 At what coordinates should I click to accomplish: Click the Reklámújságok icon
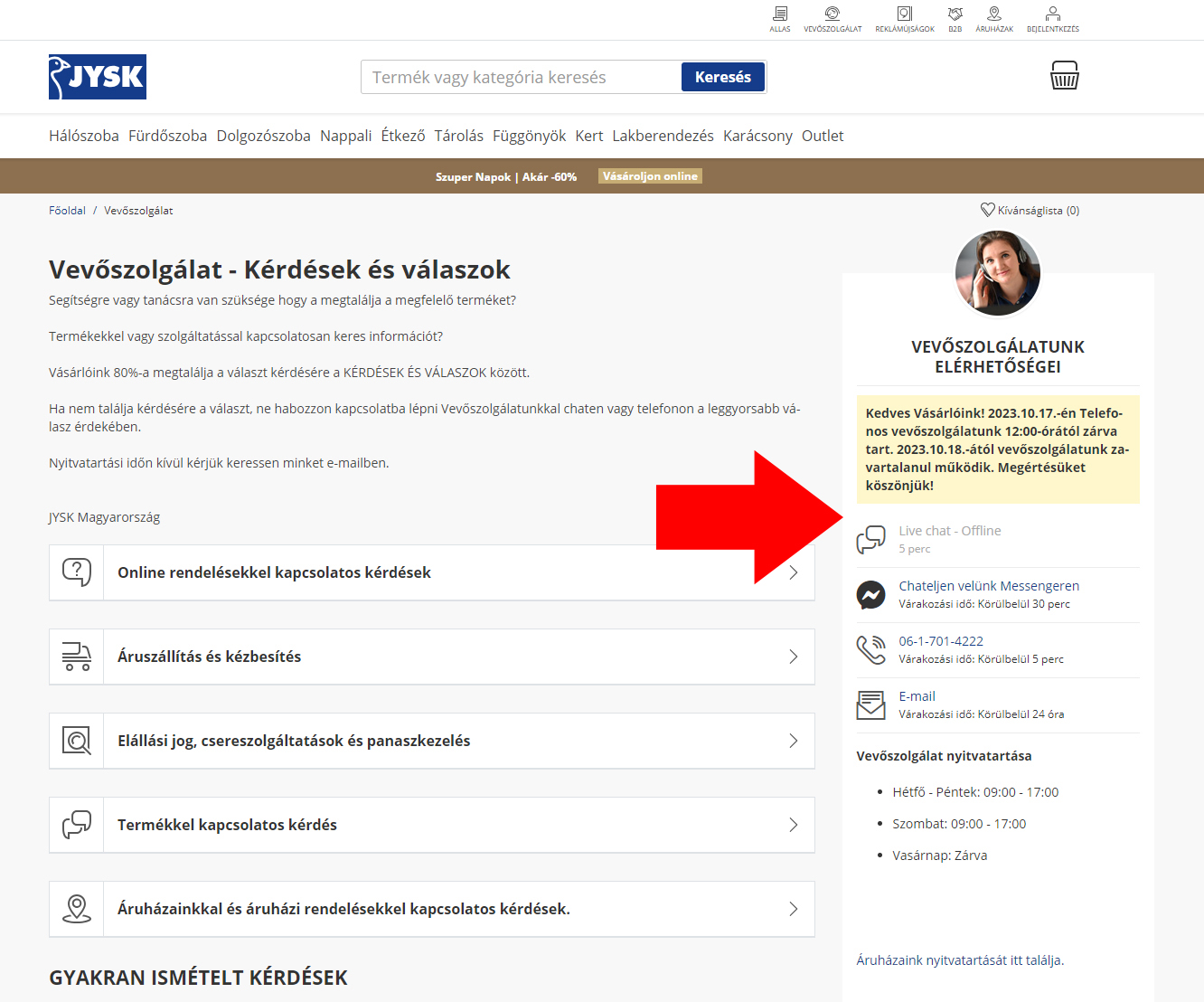pos(904,14)
